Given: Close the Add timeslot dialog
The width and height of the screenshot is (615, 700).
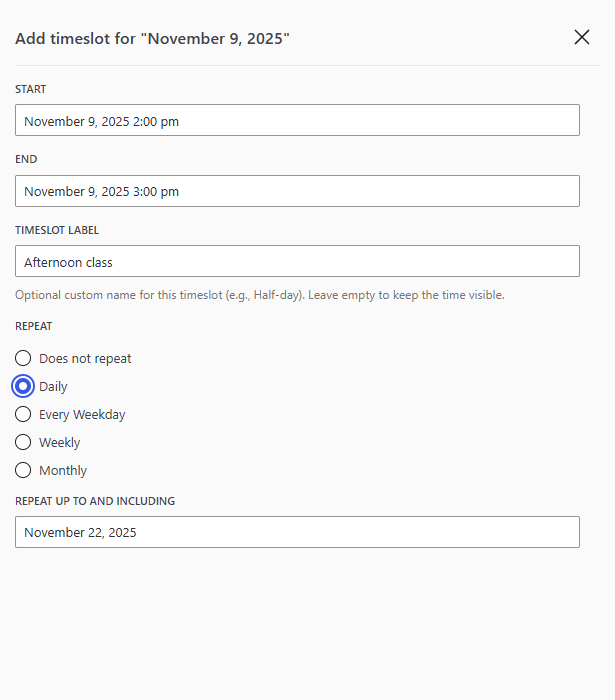Looking at the screenshot, I should (x=582, y=37).
